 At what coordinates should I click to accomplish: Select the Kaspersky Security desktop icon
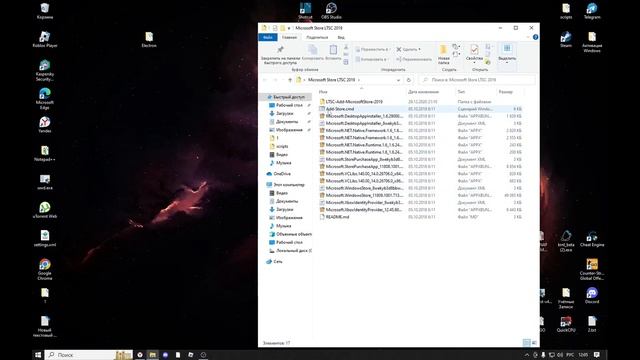pos(44,70)
